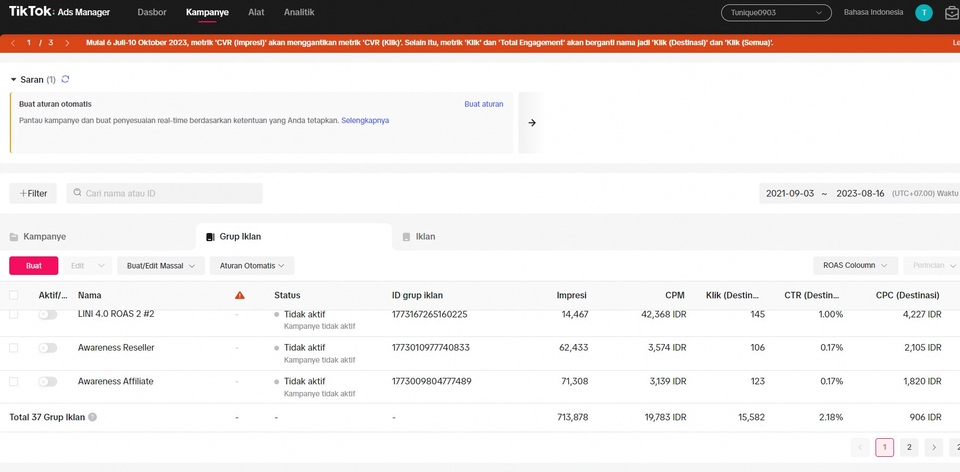This screenshot has width=960, height=472.
Task: Go to next announcement banner arrow
Action: [x=67, y=43]
